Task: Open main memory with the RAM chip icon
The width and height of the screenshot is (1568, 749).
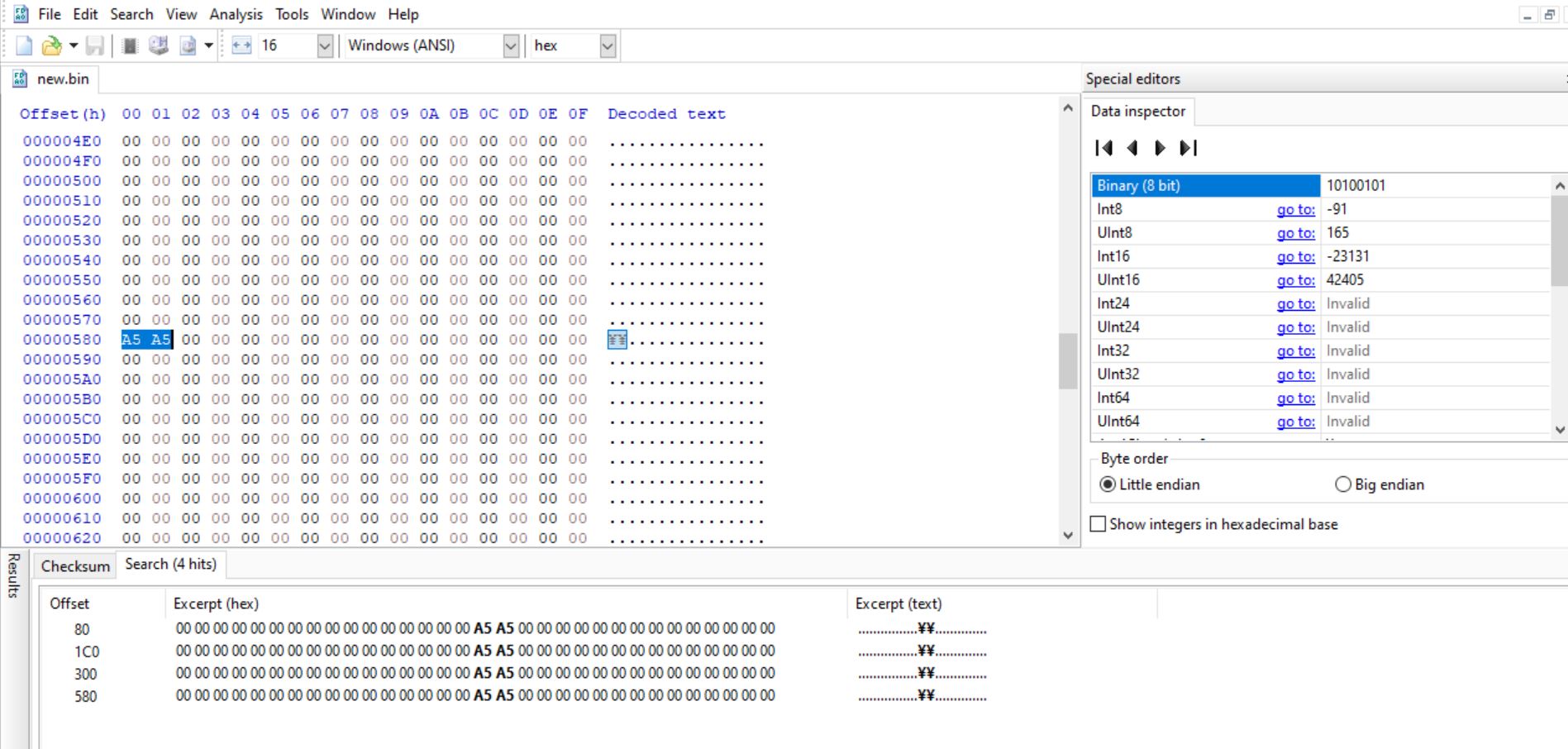Action: 130,45
